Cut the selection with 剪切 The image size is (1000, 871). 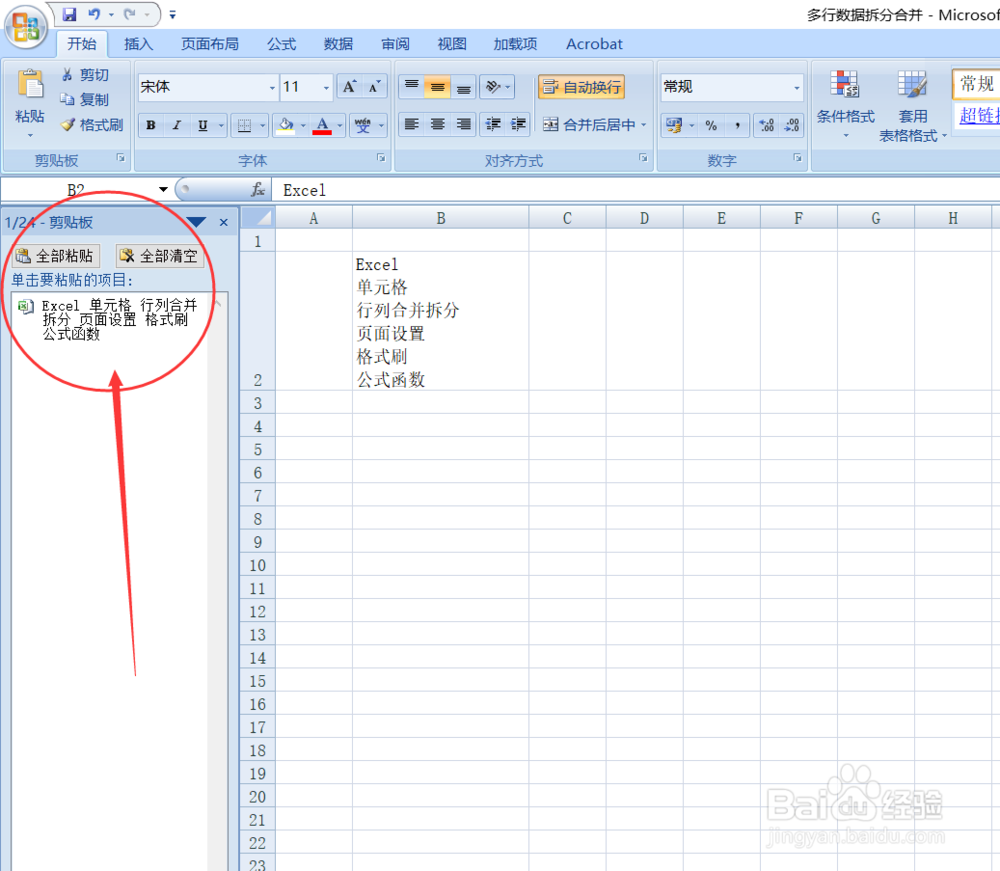[x=85, y=75]
